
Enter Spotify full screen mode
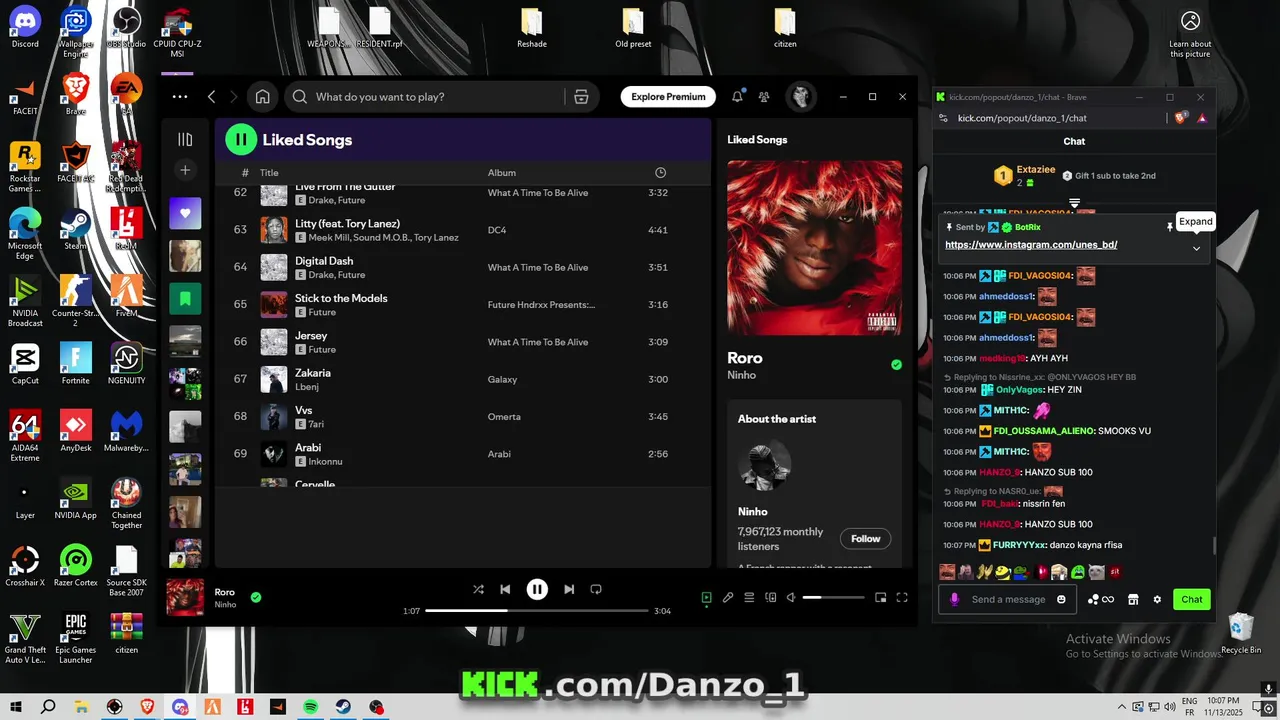click(902, 598)
